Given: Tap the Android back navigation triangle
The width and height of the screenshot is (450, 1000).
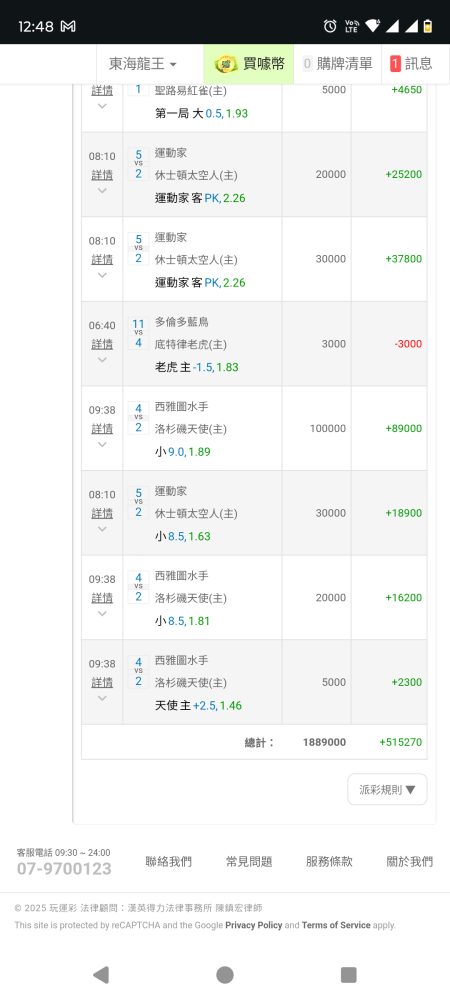Looking at the screenshot, I should click(100, 974).
